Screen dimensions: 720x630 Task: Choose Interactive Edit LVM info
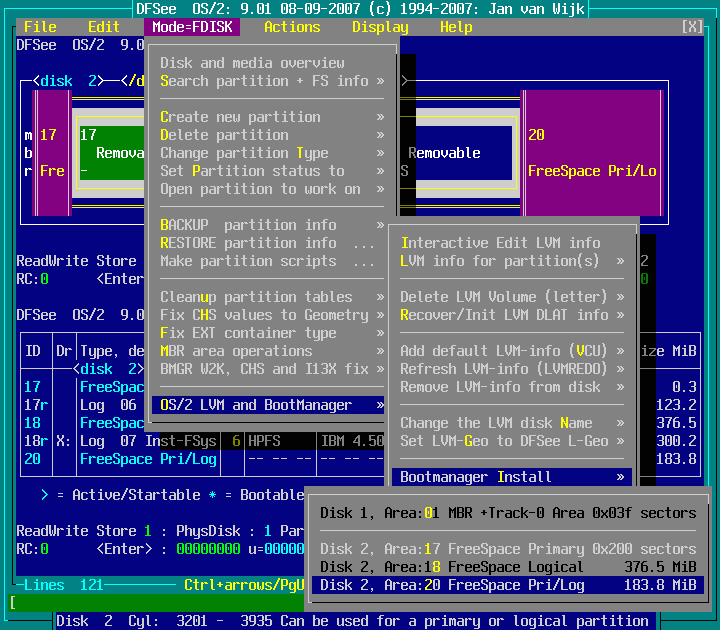pos(500,243)
